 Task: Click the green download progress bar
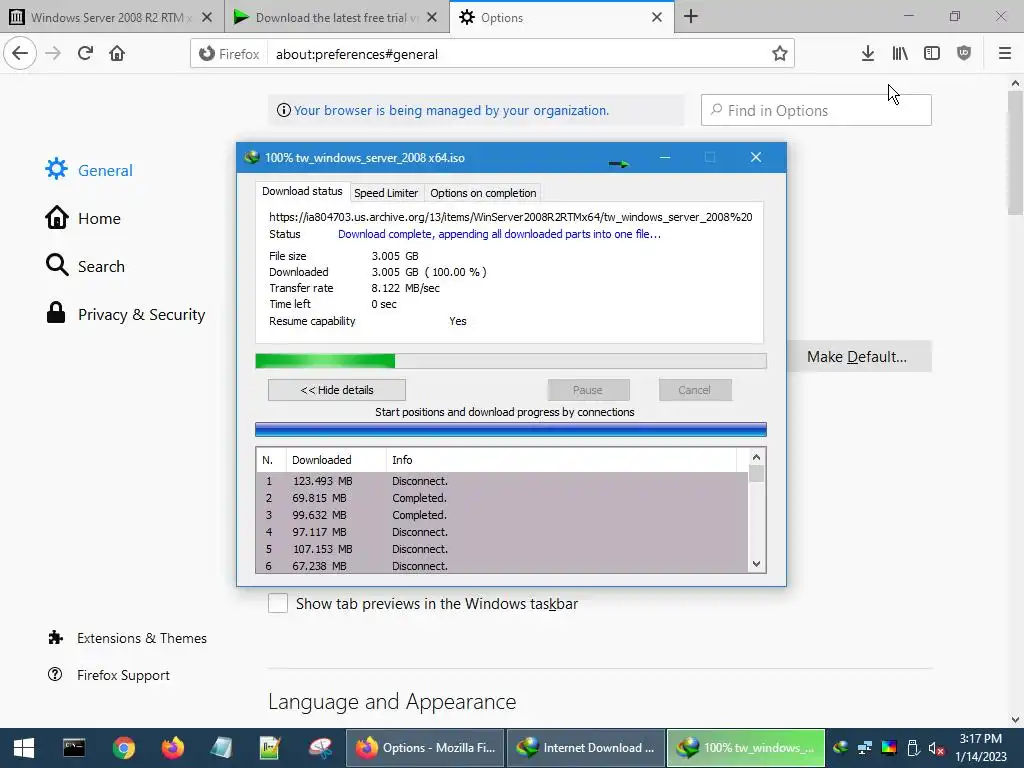pyautogui.click(x=511, y=360)
